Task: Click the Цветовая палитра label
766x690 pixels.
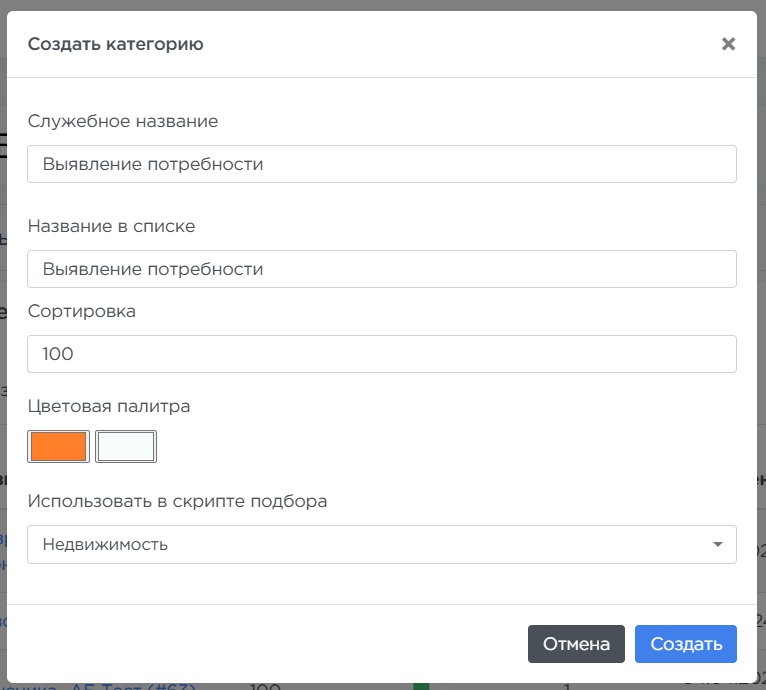Action: 109,406
